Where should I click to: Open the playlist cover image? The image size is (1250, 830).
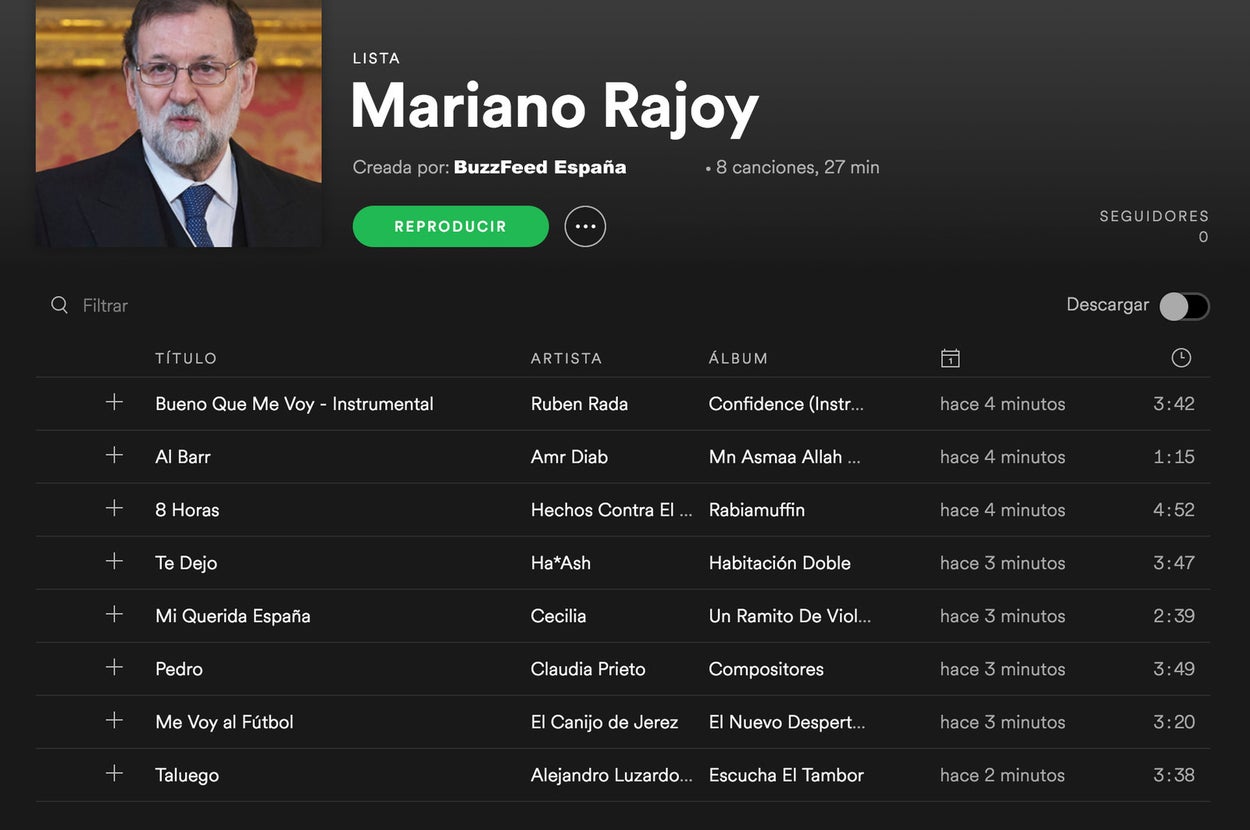point(179,123)
